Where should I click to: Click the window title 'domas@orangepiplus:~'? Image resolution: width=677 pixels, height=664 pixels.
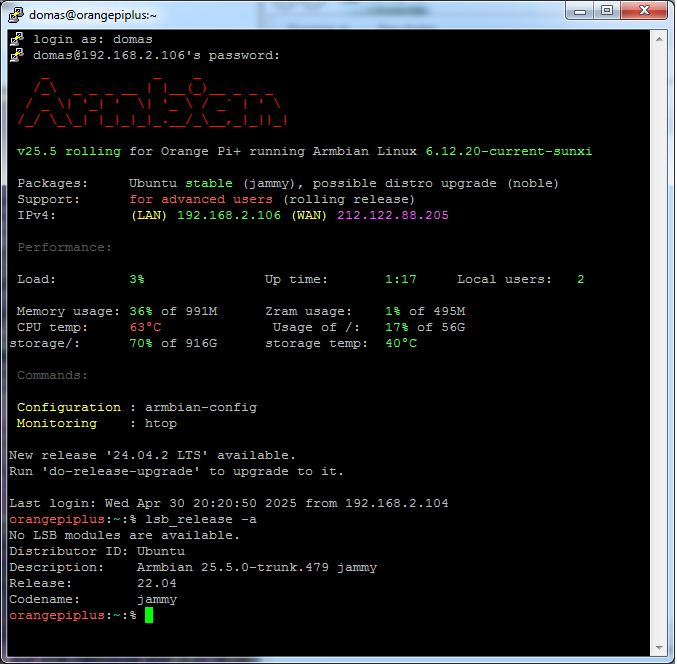coord(93,15)
